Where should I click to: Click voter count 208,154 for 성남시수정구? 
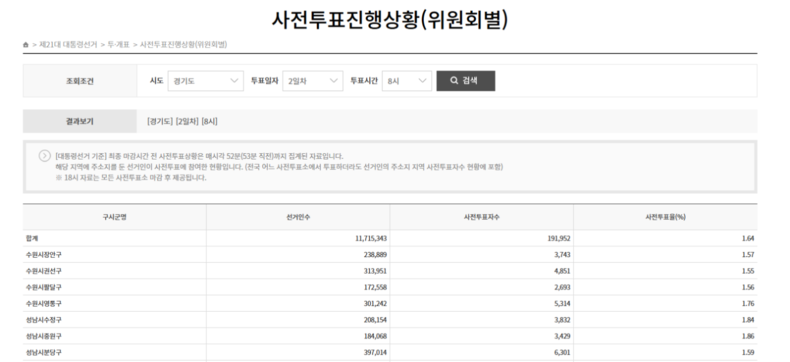click(x=375, y=320)
